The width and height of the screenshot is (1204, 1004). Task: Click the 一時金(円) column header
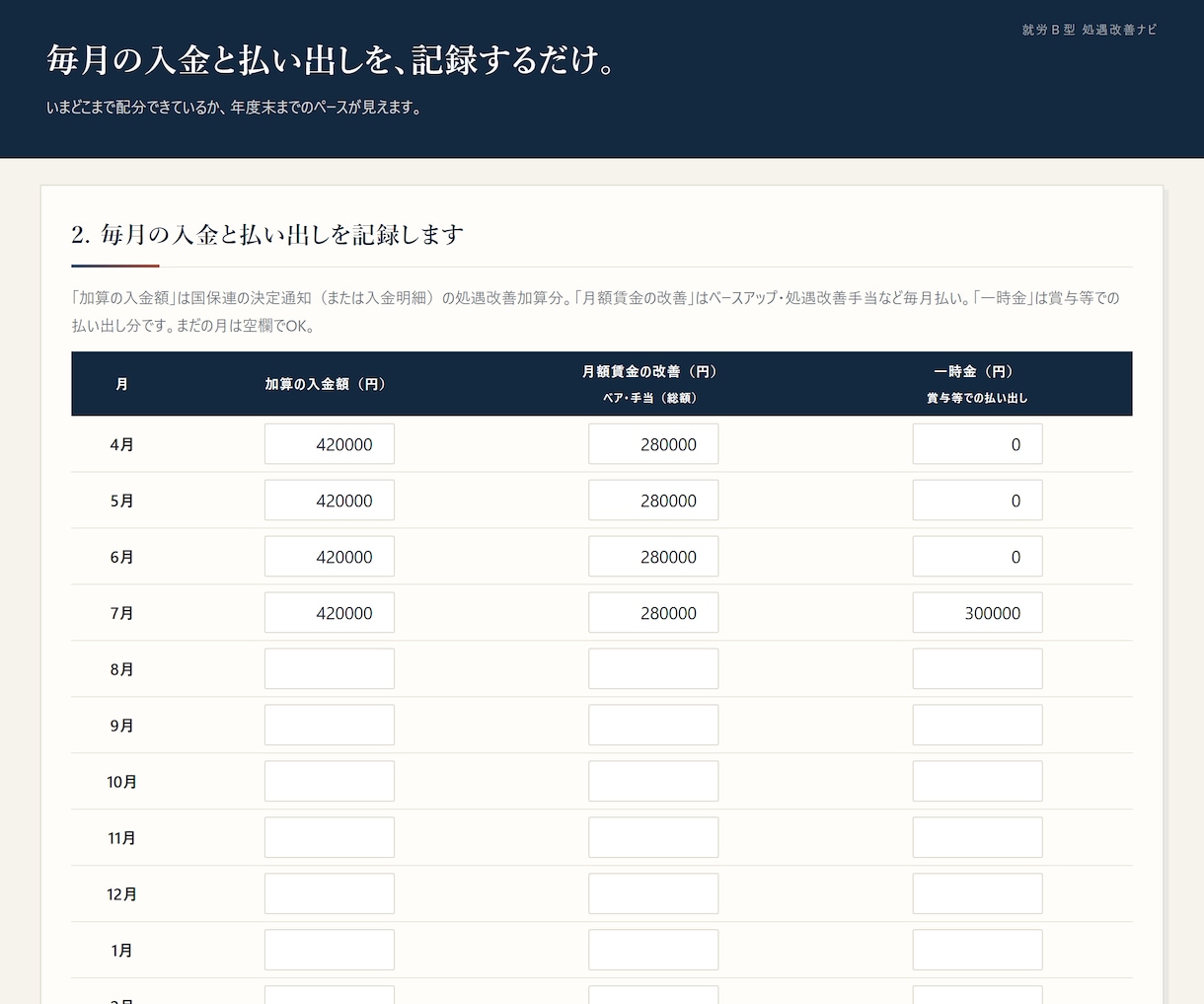click(x=977, y=371)
